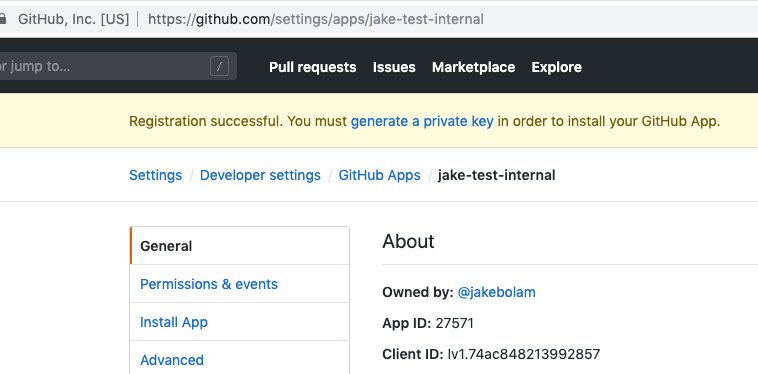
Task: Click the slash shortcut icon in search box
Action: point(219,67)
